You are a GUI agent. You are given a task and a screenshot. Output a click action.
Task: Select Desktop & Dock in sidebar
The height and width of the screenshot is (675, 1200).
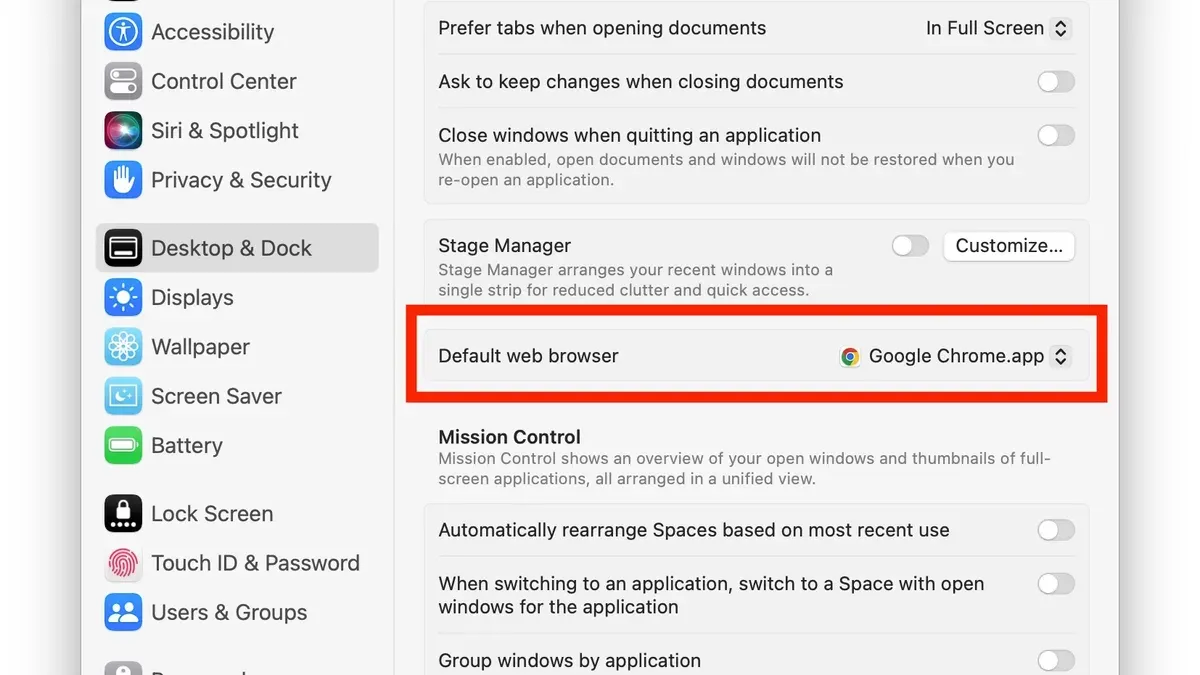click(237, 248)
